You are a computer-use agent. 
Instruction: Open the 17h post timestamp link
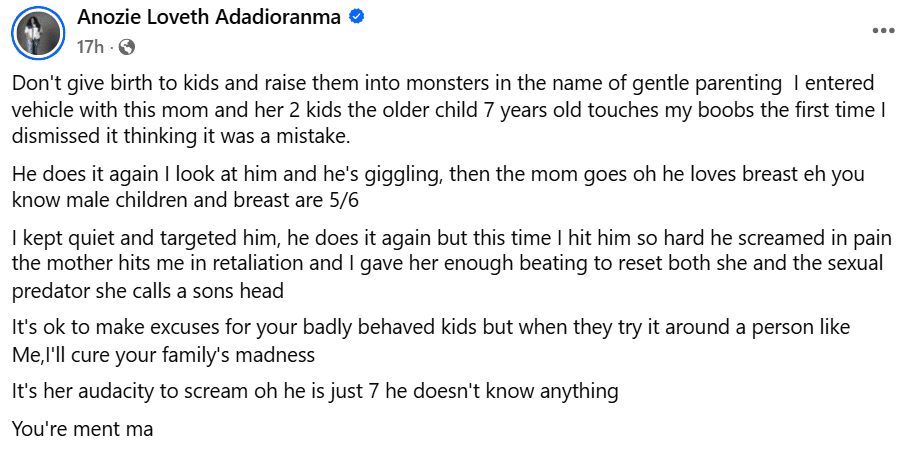[91, 46]
